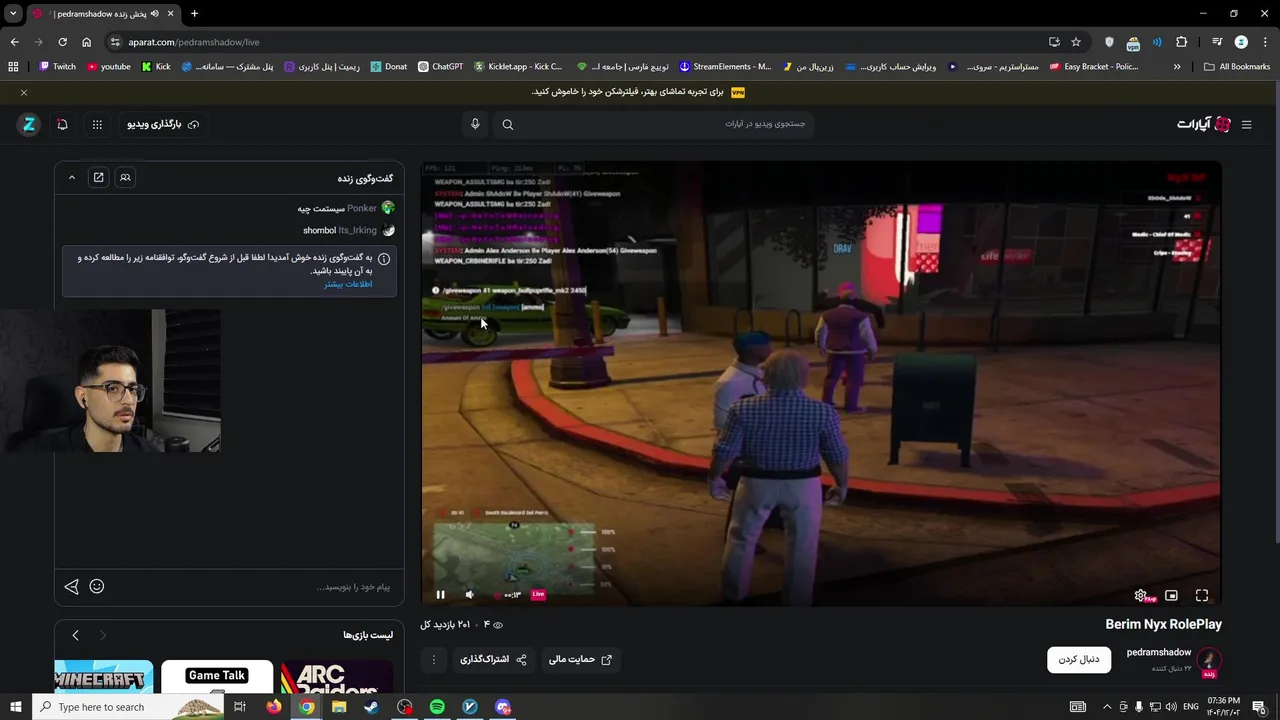Open notifications bell icon
Image resolution: width=1280 pixels, height=720 pixels.
[62, 124]
